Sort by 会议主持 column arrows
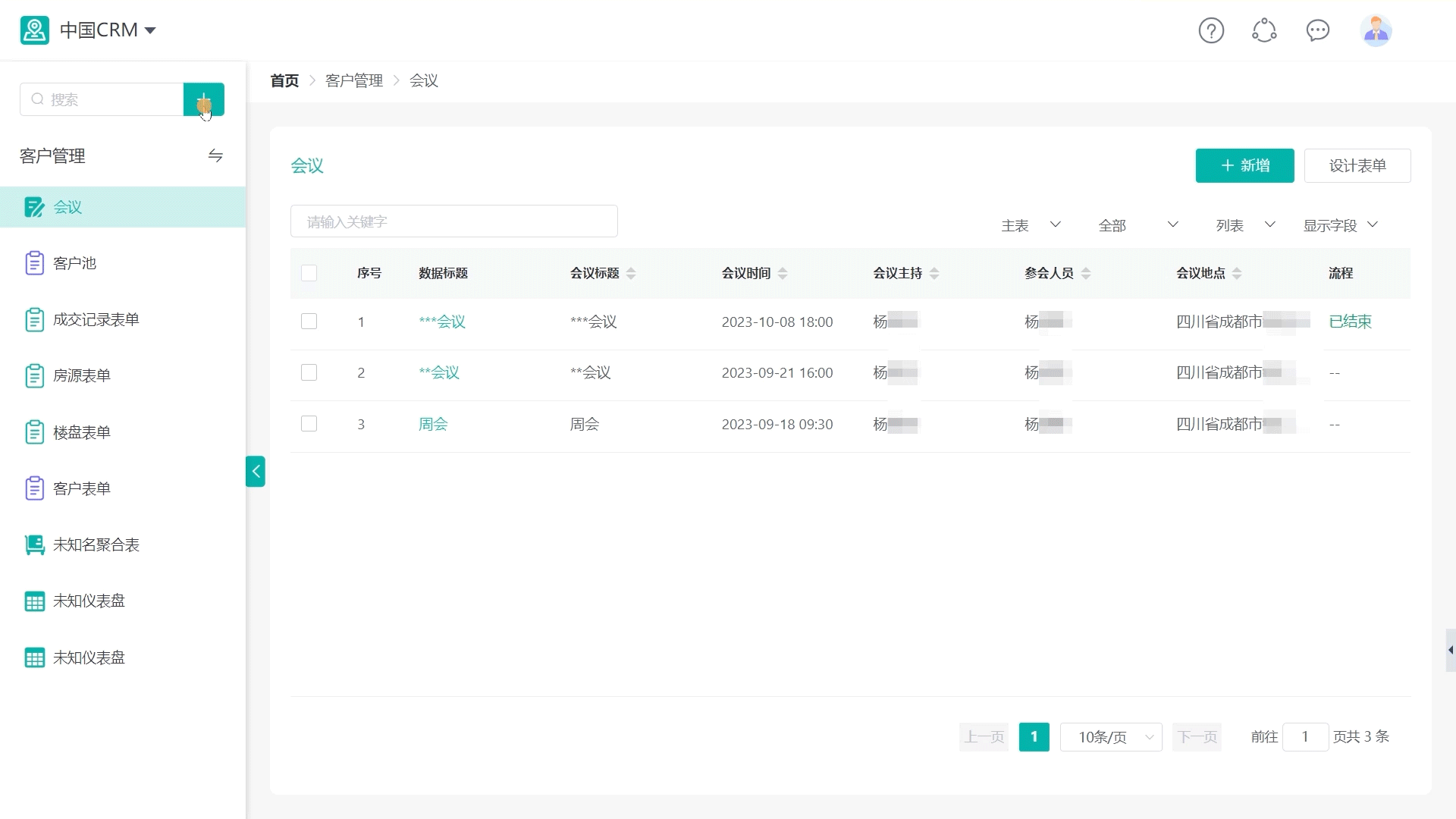The image size is (1456, 819). point(934,273)
